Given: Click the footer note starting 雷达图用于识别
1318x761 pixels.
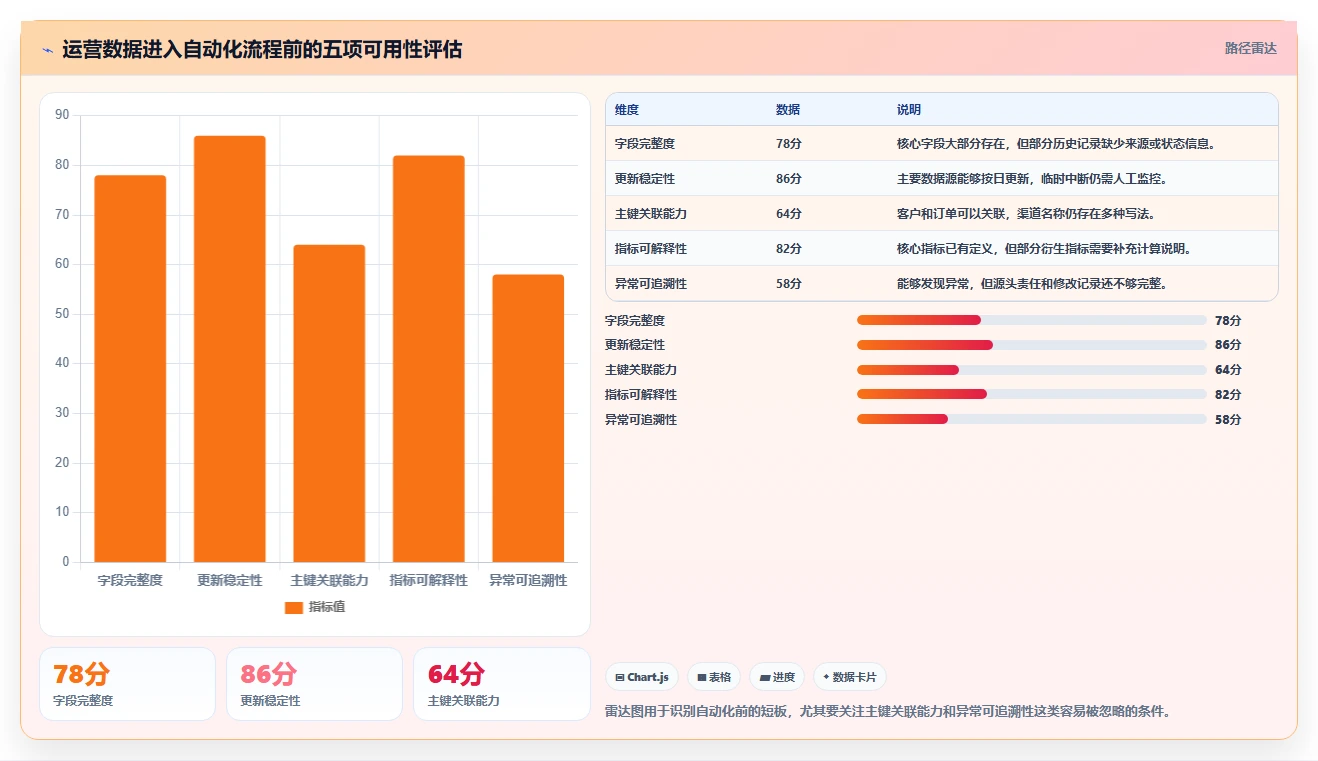Looking at the screenshot, I should [888, 712].
